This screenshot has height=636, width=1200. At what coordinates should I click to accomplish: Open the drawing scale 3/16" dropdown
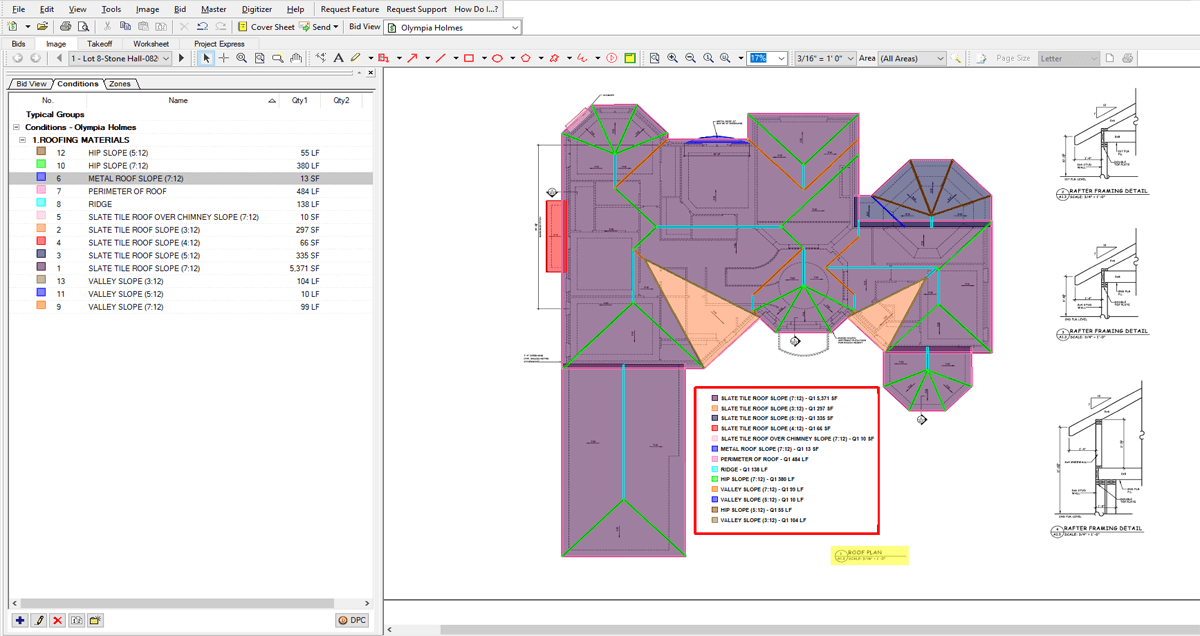click(851, 58)
